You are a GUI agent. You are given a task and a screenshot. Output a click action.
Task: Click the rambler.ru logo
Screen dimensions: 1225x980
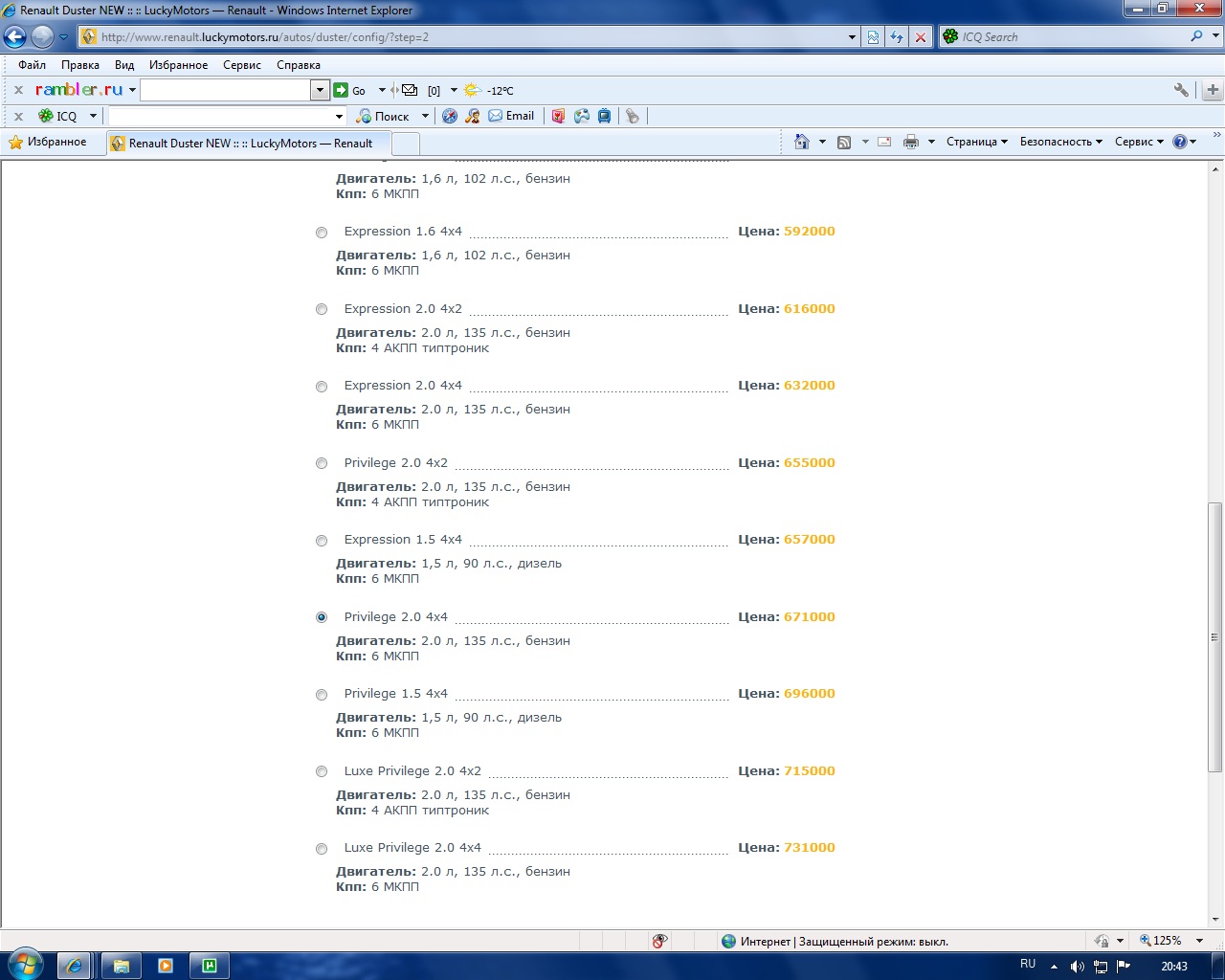(79, 89)
